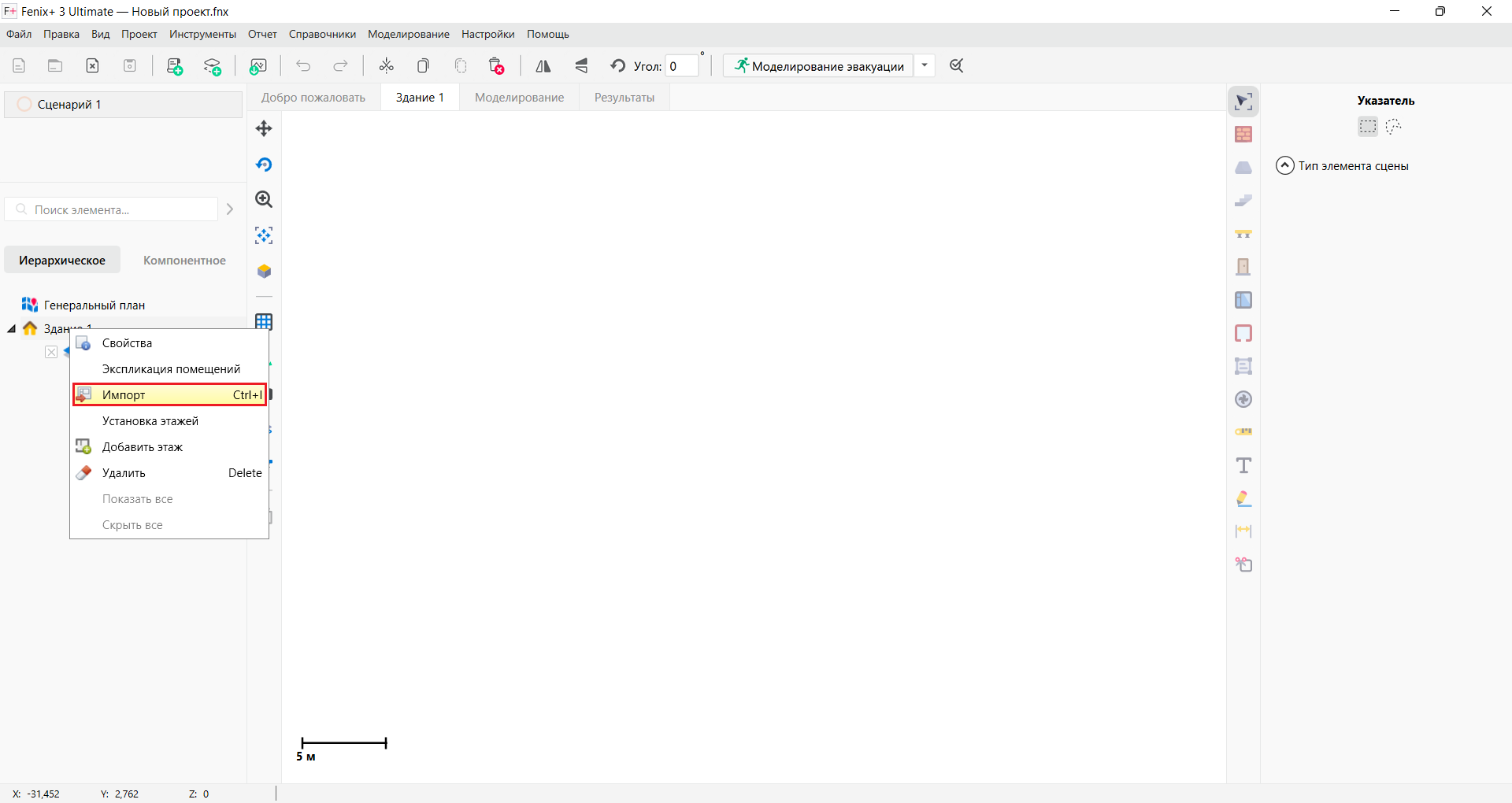
Task: Enable lasso selection mode under Указатель
Action: [x=1394, y=126]
